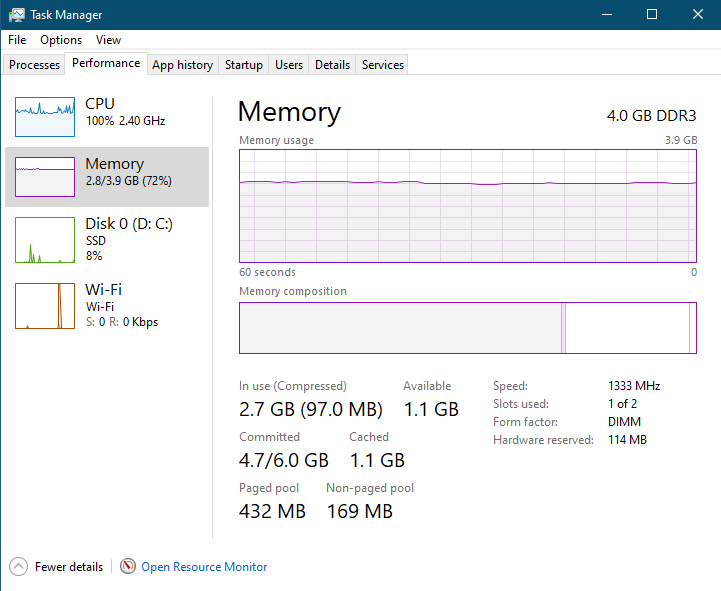Switch to the App history tab
This screenshot has width=721, height=591.
tap(183, 65)
